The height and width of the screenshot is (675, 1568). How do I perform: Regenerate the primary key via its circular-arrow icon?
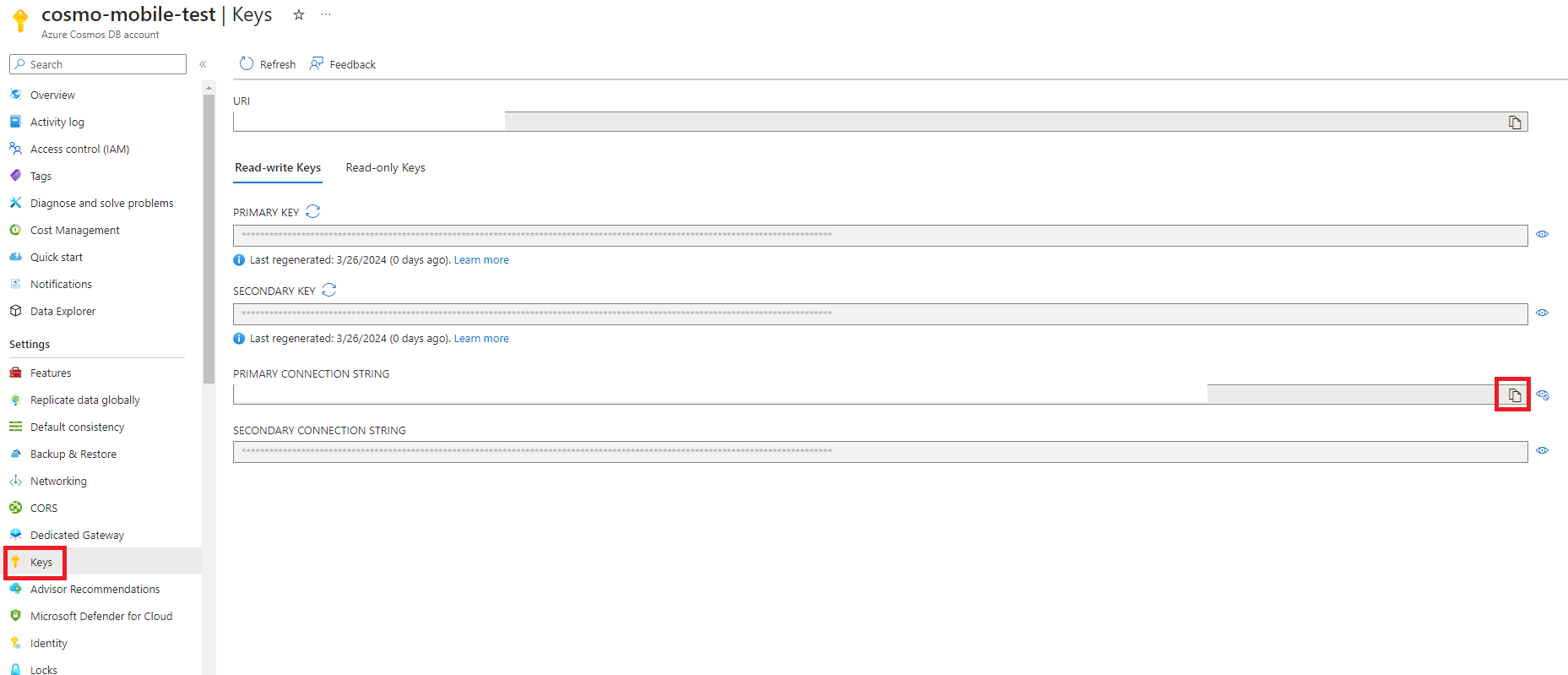(312, 211)
